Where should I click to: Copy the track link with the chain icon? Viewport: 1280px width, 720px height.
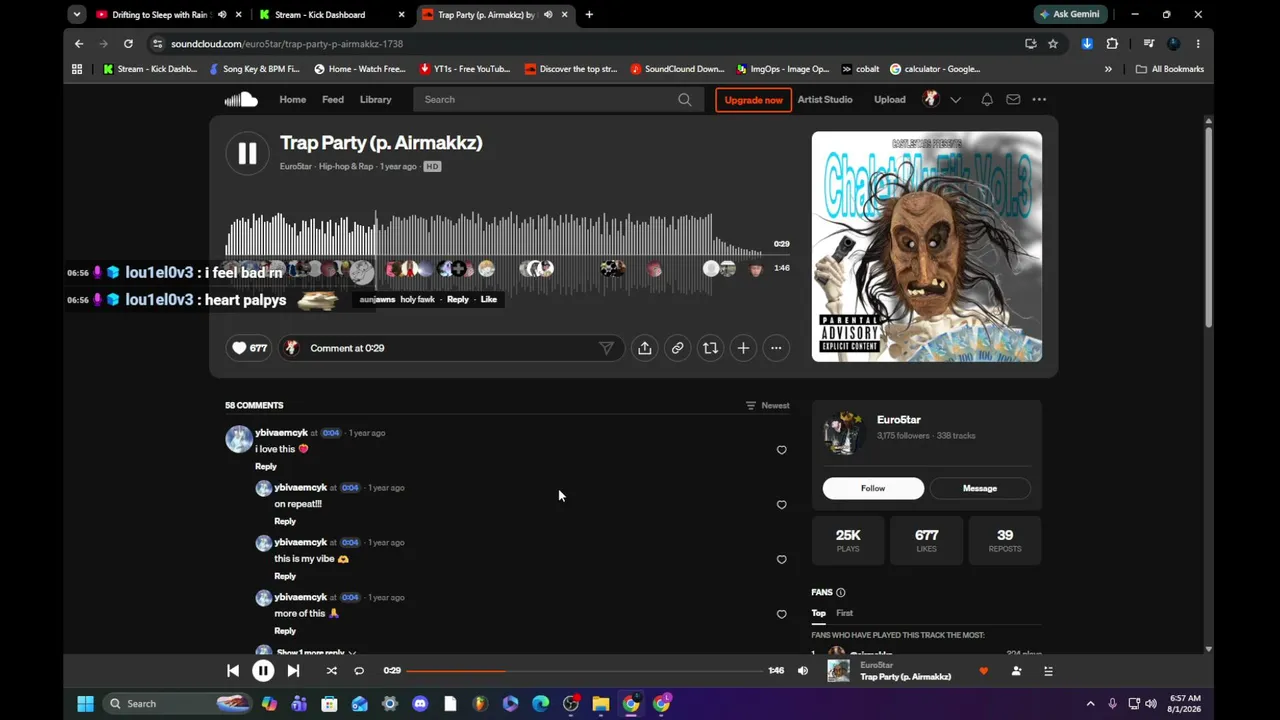tap(677, 348)
